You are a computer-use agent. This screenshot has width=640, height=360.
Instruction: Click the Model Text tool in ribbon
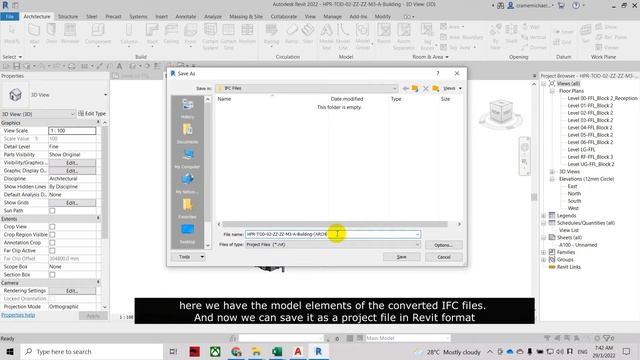[x=326, y=36]
